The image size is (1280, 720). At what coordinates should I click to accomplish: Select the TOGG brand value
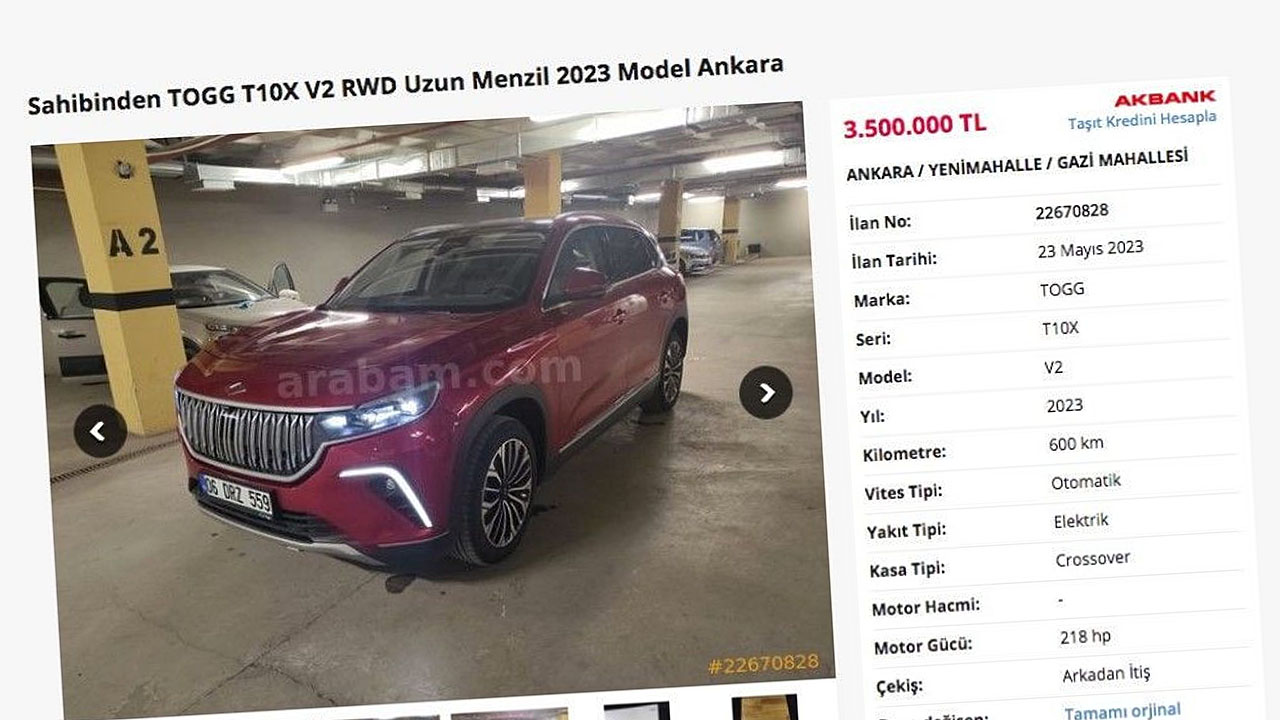click(1062, 290)
